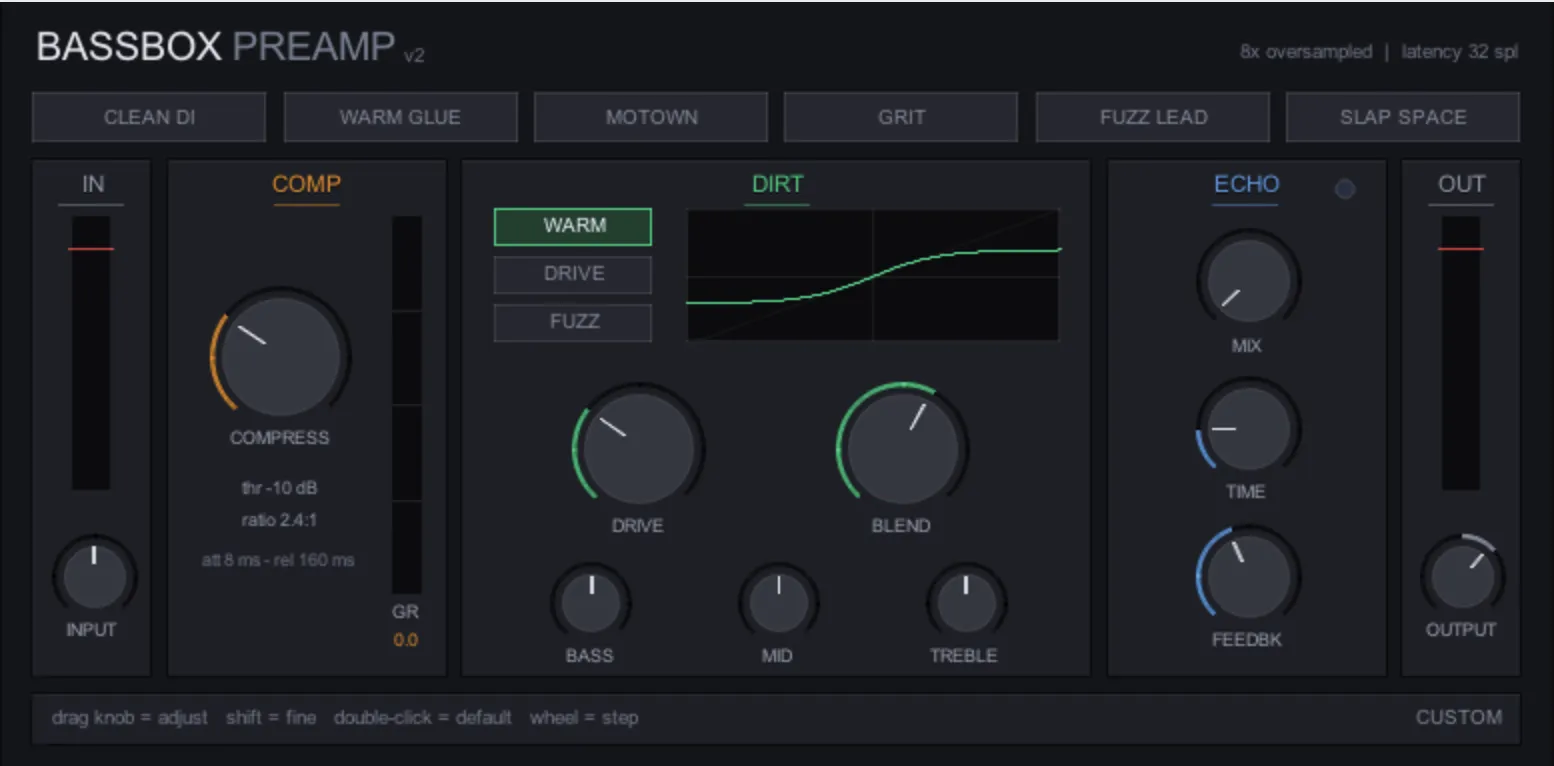The height and width of the screenshot is (766, 1554).
Task: Click the MID tone knob
Action: 778,602
